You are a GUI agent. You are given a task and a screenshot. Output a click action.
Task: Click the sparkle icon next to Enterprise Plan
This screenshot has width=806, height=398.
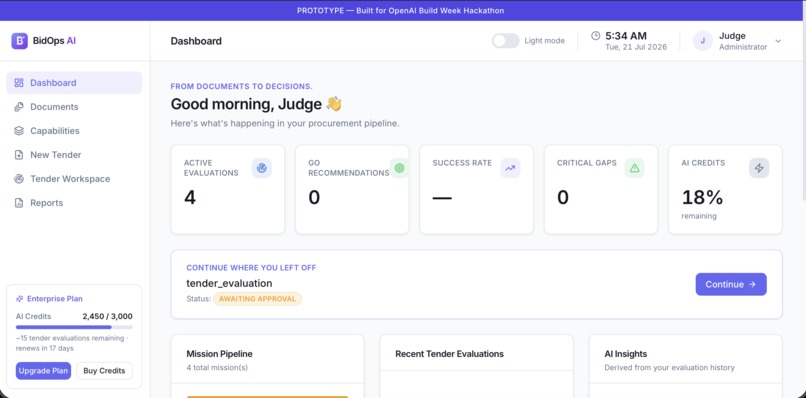pyautogui.click(x=20, y=299)
